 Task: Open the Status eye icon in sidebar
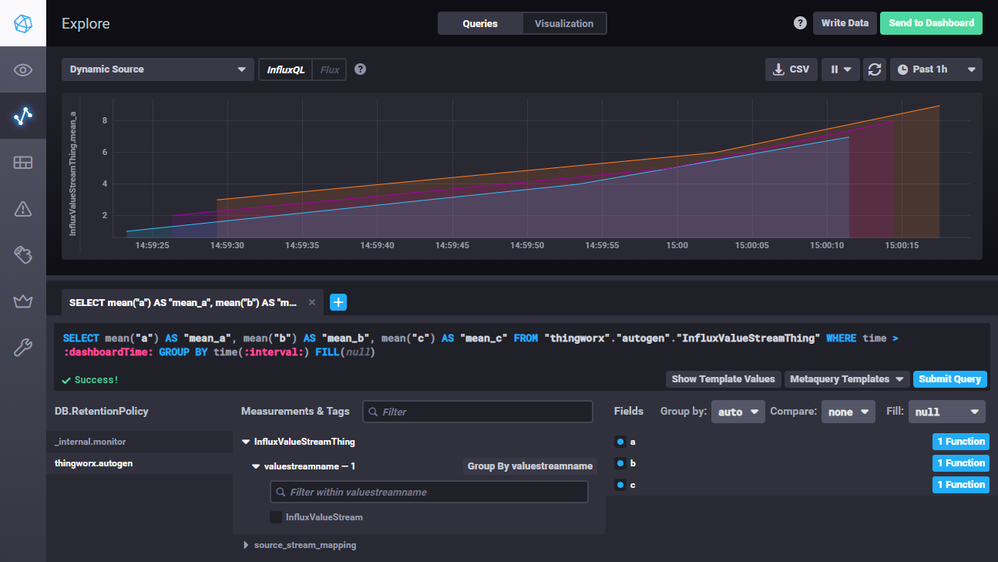(23, 70)
